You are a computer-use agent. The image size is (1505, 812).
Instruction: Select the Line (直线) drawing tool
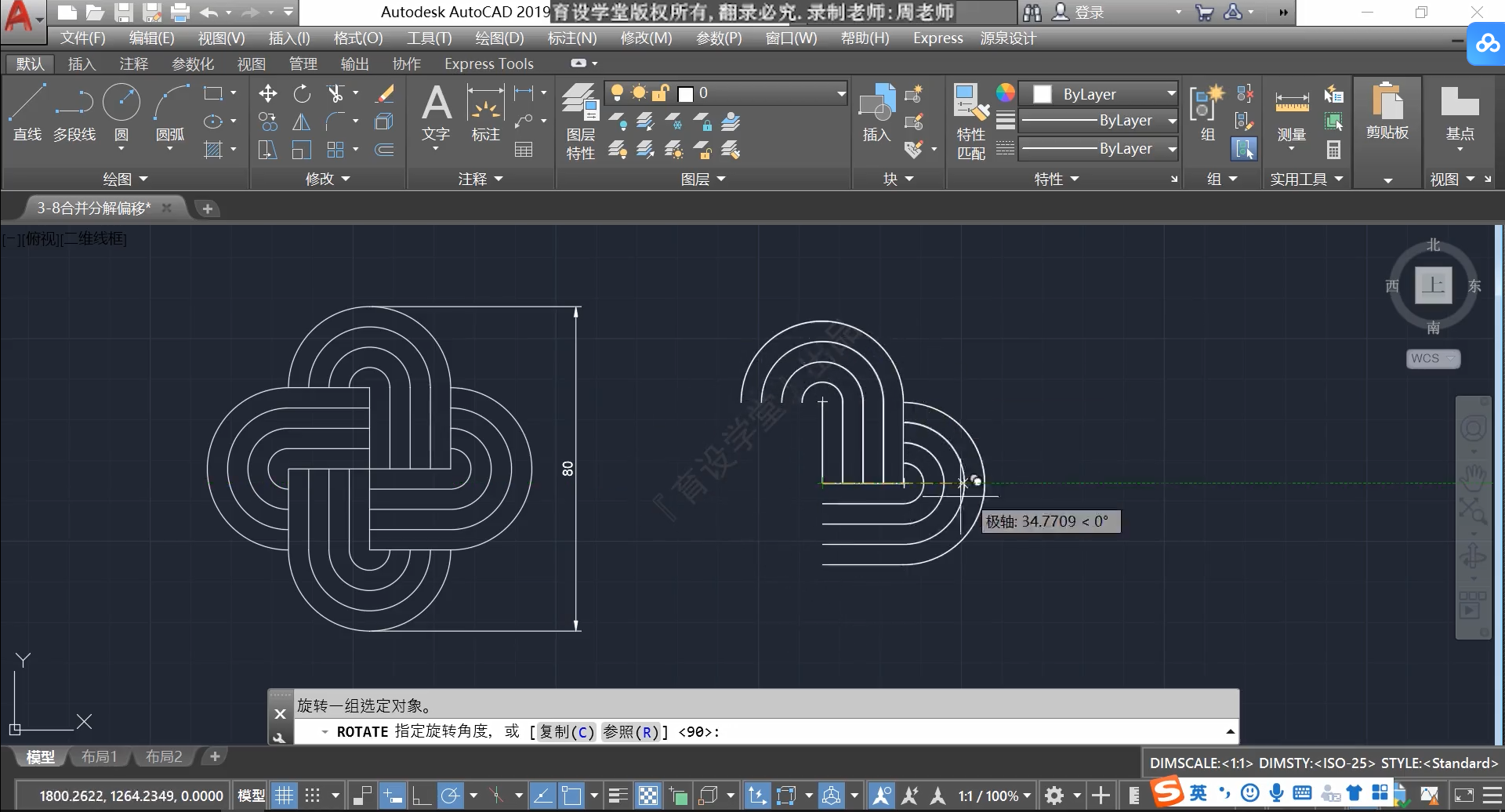(x=27, y=112)
